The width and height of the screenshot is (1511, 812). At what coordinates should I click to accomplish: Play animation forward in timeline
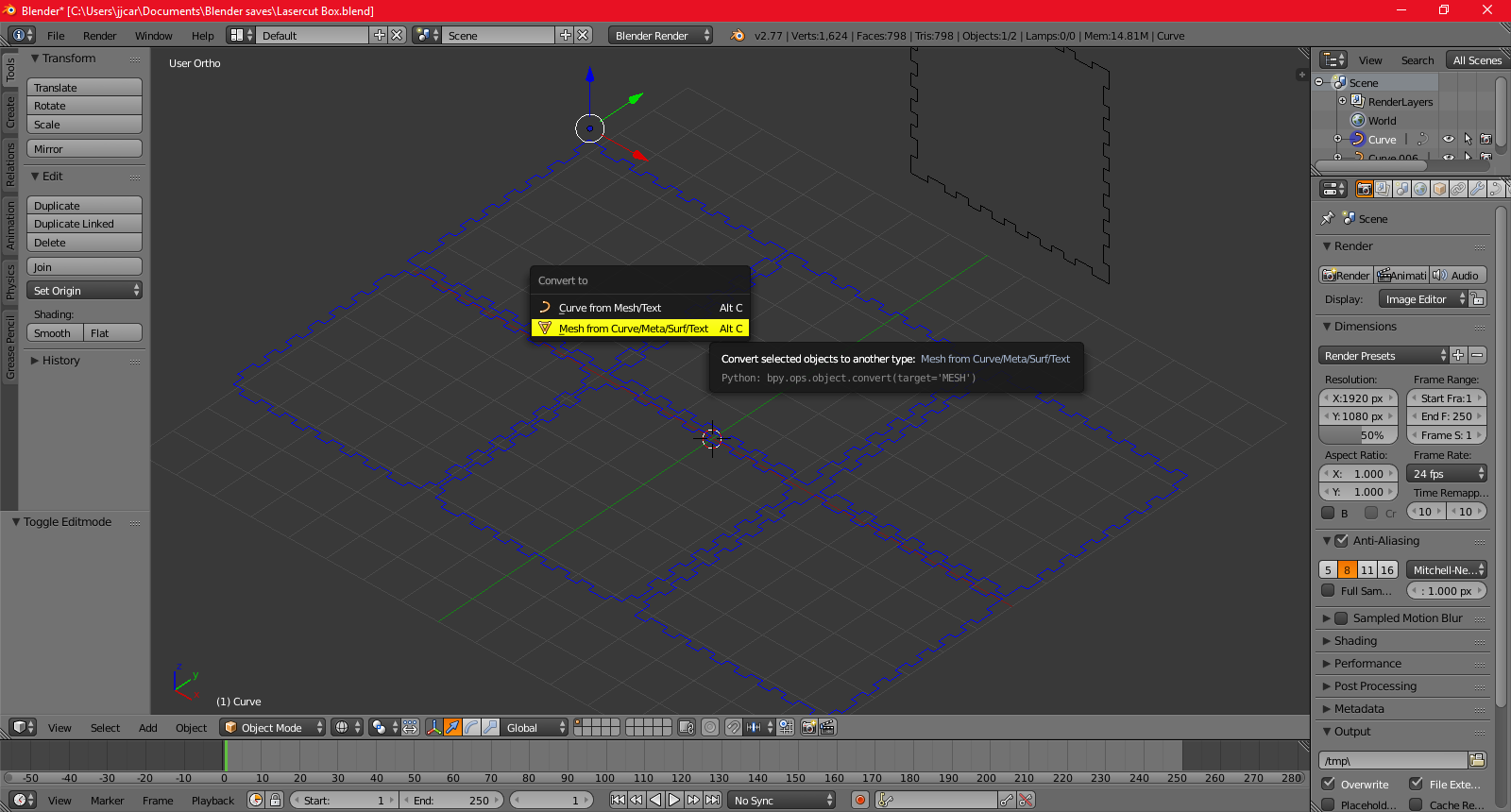tap(674, 800)
